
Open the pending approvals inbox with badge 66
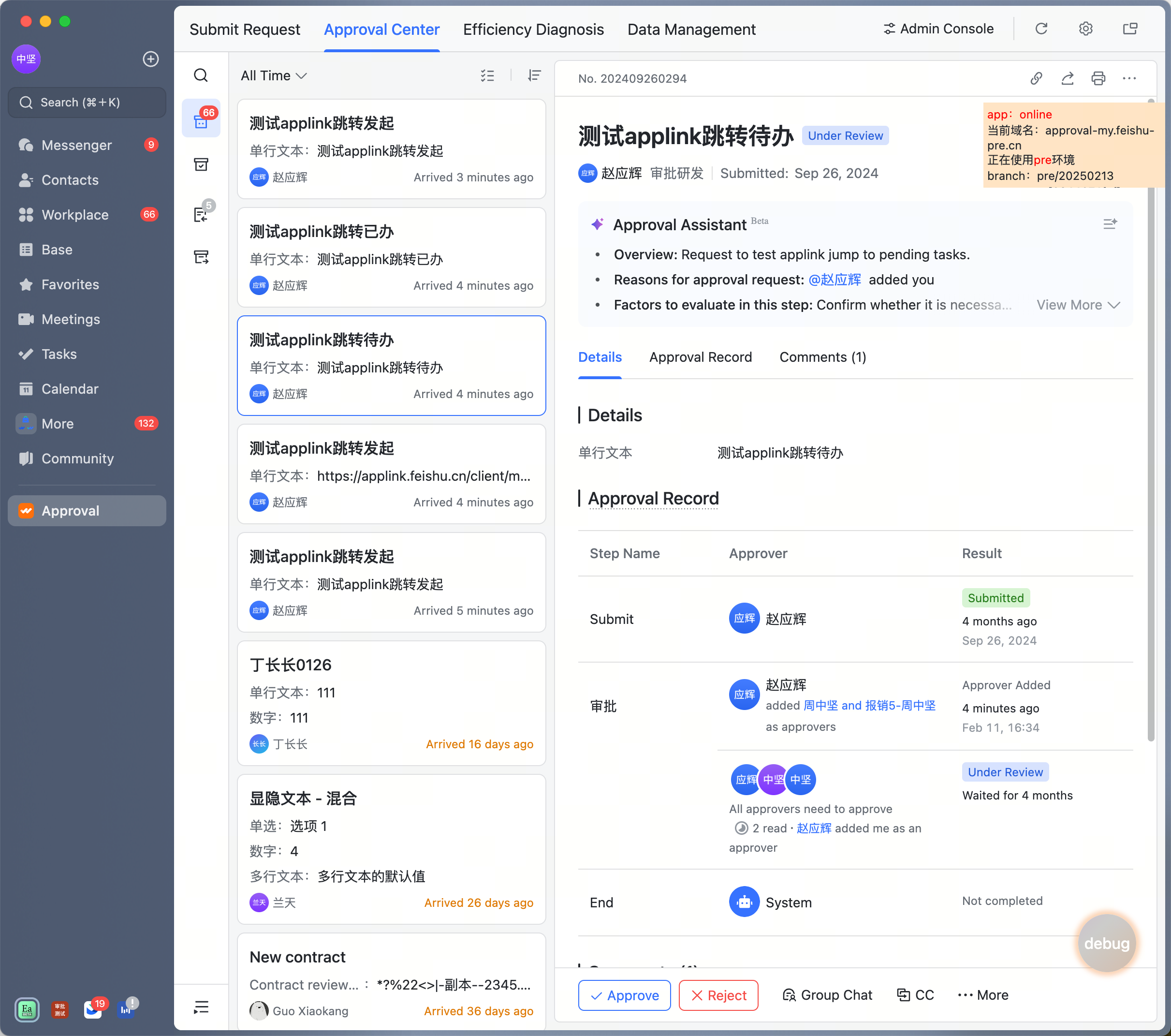tap(201, 118)
